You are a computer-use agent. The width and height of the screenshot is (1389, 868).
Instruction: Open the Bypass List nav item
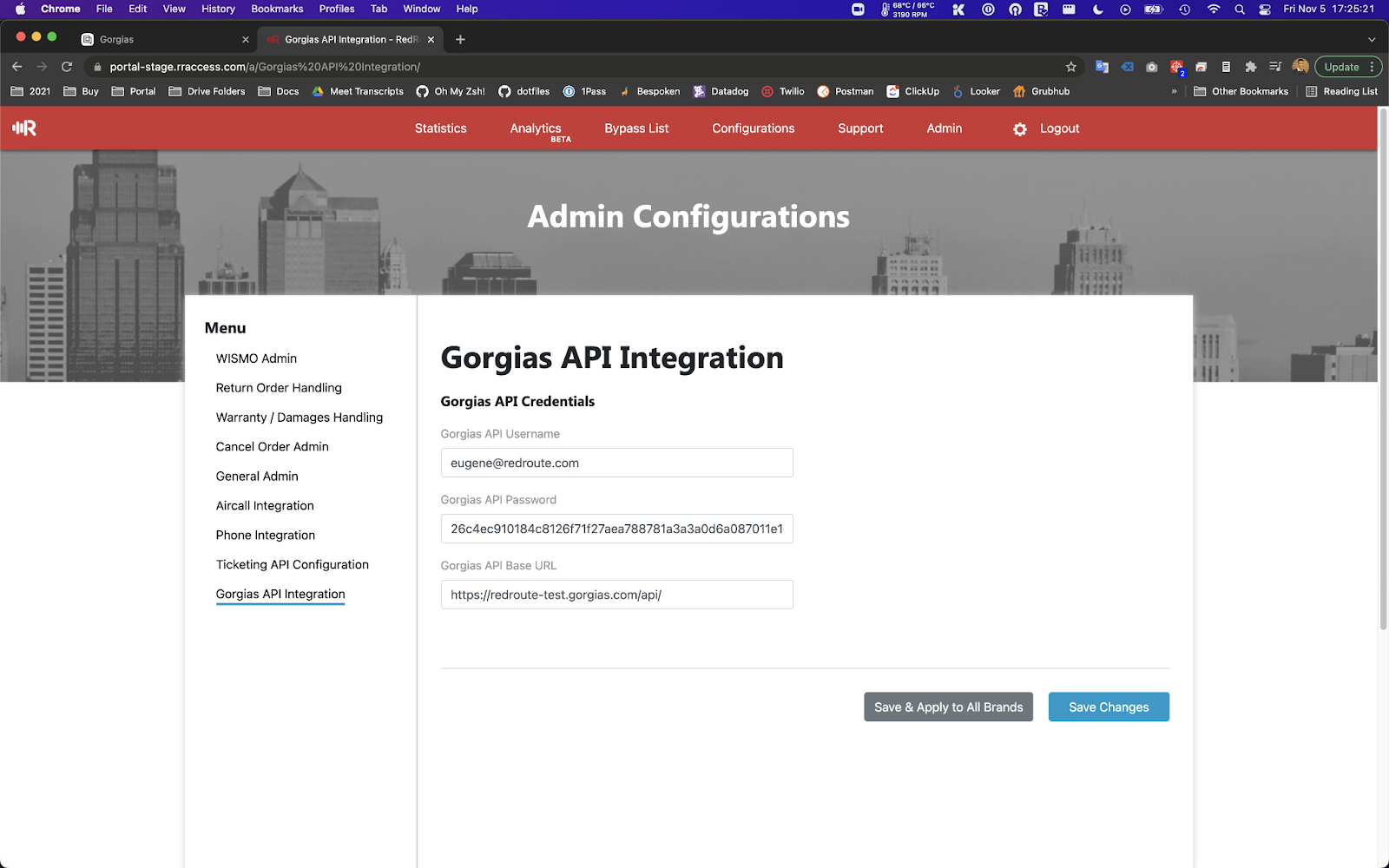[x=636, y=128]
